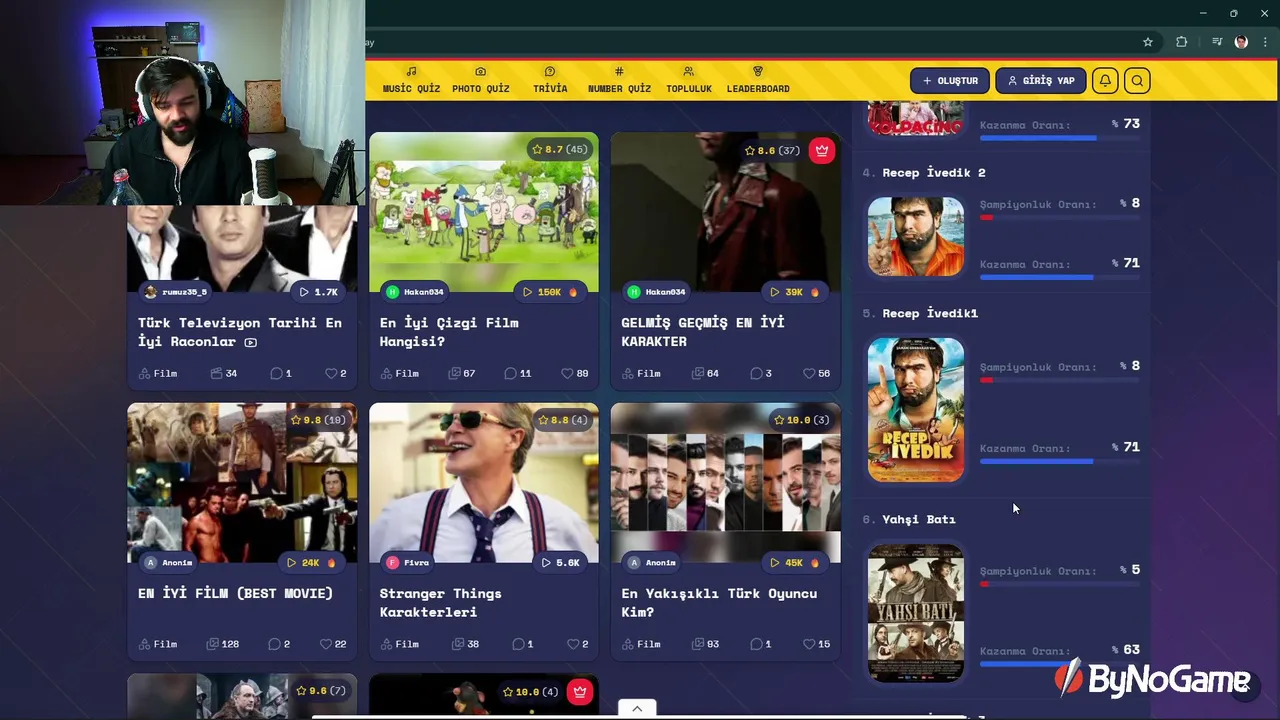Switch to the Trivia tab
Image resolution: width=1280 pixels, height=720 pixels.
click(550, 80)
